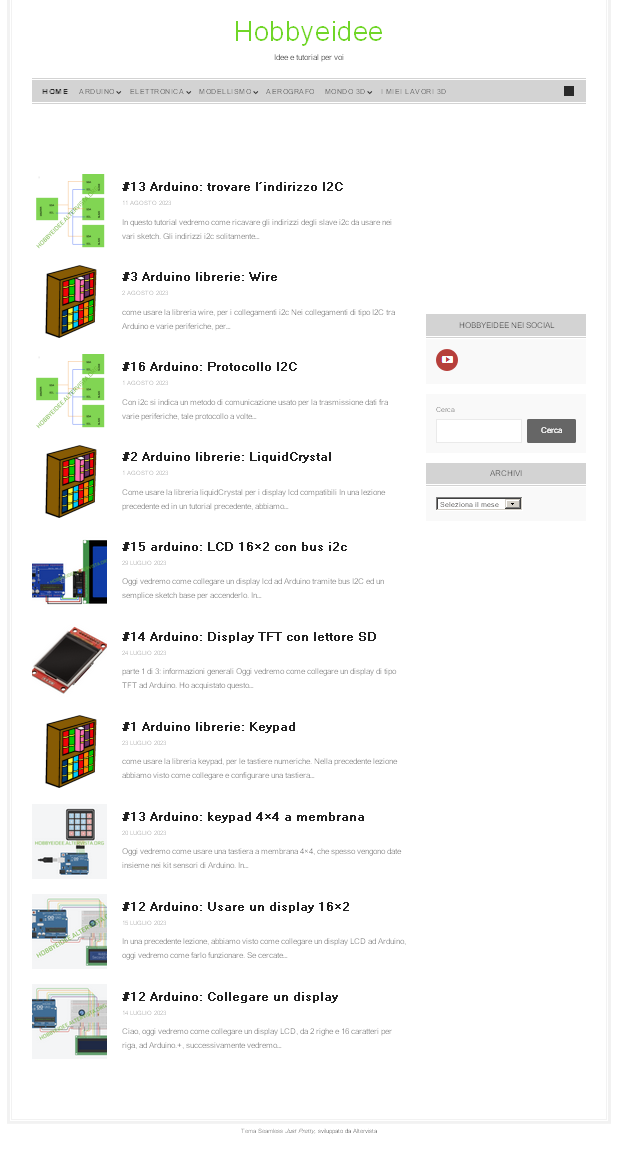Expand the Elettronica menu dropdown
The width and height of the screenshot is (618, 1150).
160,92
